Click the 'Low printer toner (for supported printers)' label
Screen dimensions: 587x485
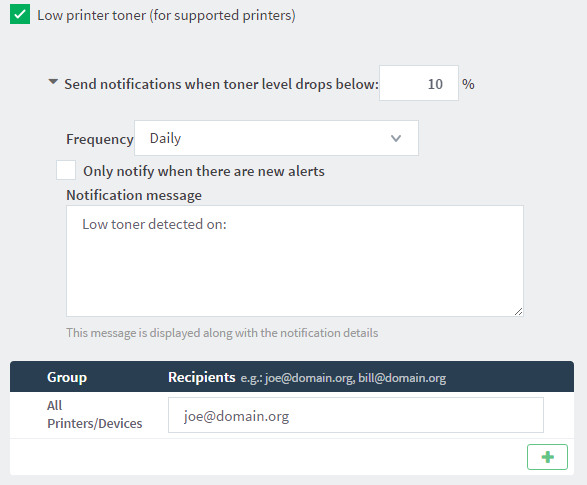click(166, 15)
